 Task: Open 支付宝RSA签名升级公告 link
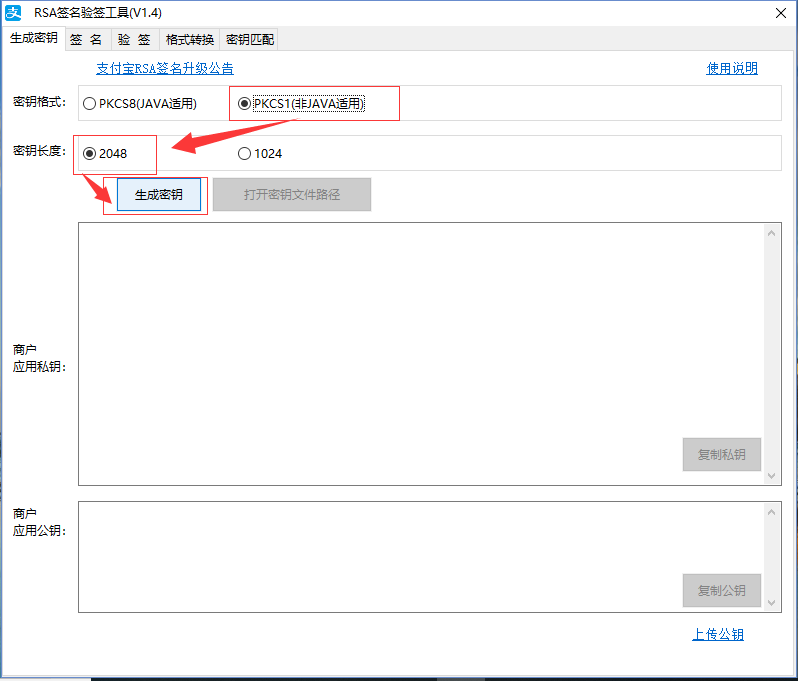click(x=165, y=68)
